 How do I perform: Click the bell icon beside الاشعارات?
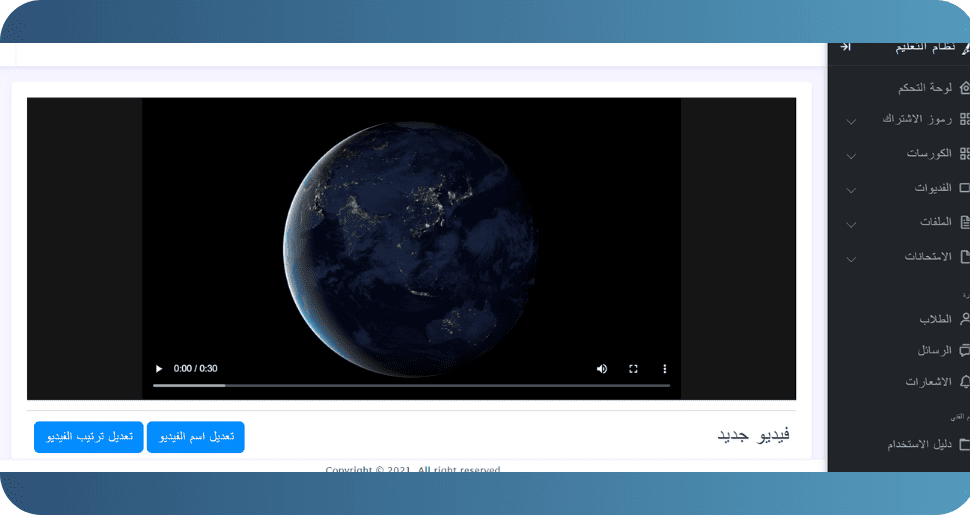964,382
